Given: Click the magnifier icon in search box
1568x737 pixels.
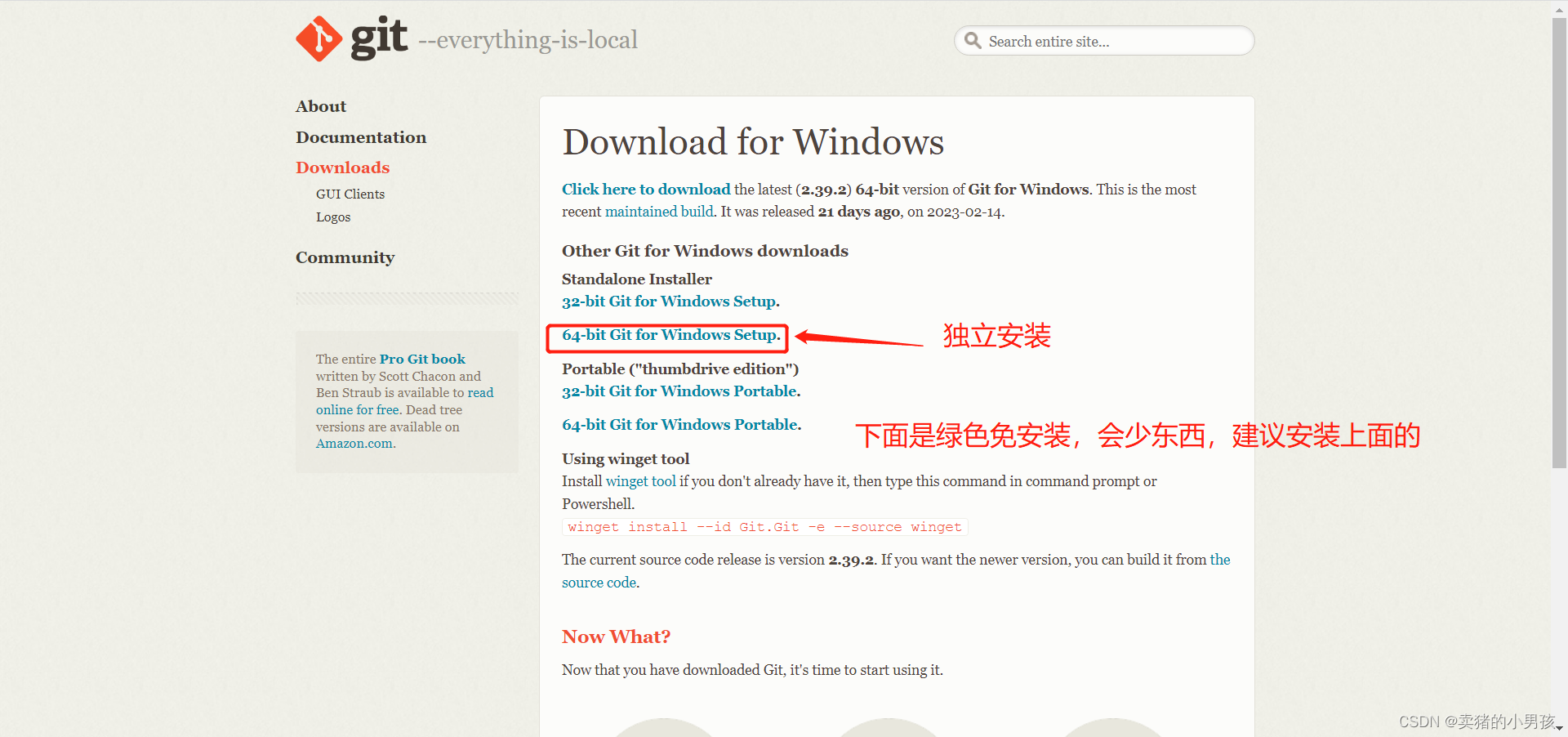Looking at the screenshot, I should [973, 40].
